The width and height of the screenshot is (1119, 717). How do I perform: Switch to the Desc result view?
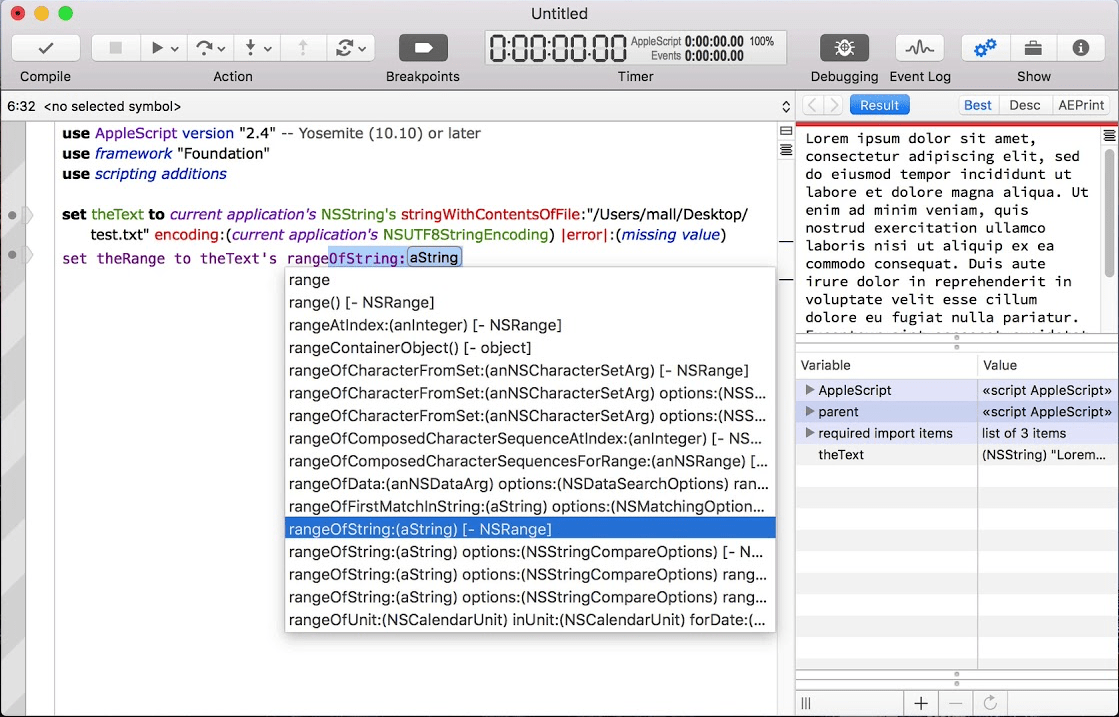(x=1025, y=105)
